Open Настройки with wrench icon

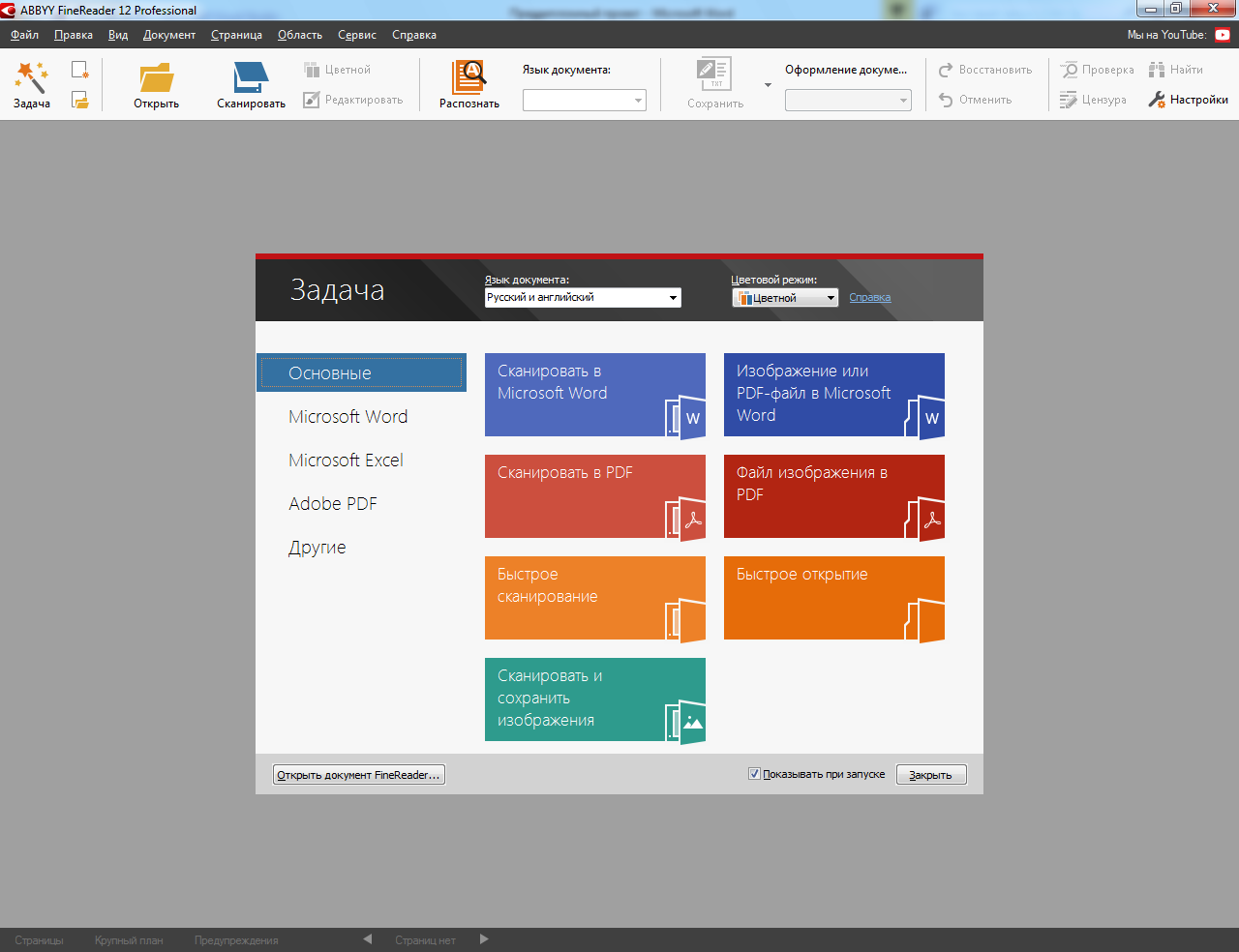pos(1188,100)
